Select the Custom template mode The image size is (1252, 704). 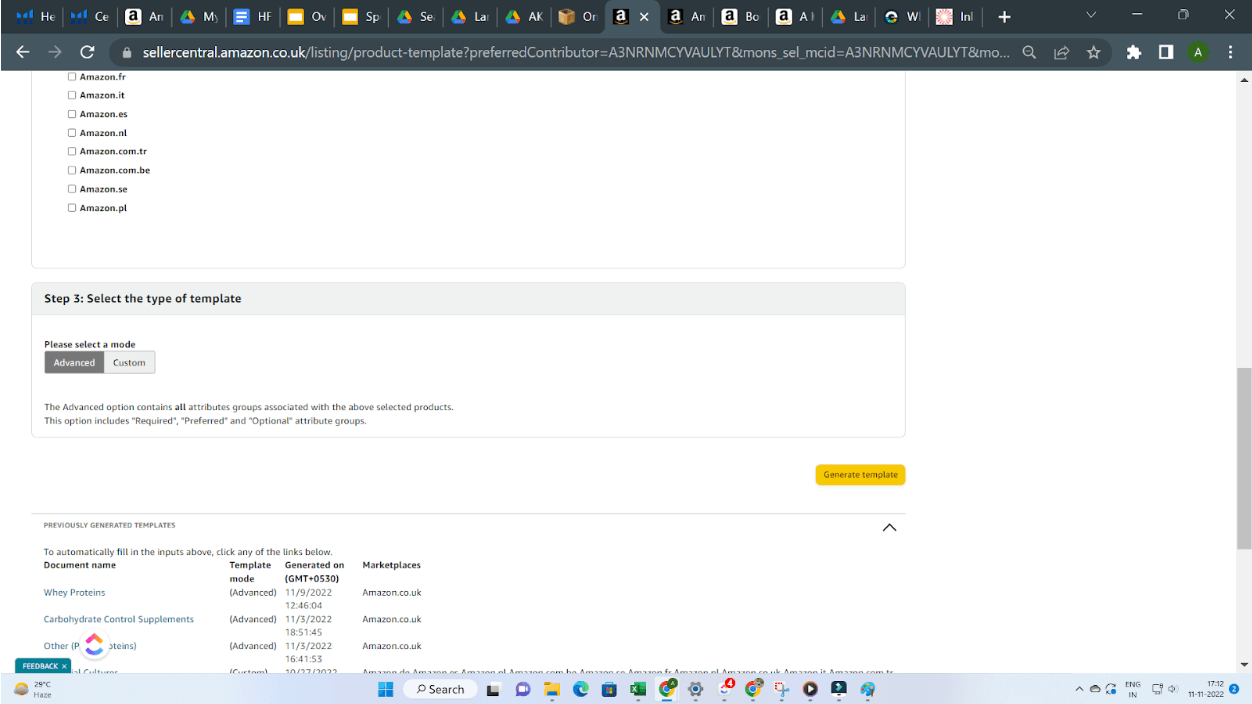pyautogui.click(x=129, y=362)
